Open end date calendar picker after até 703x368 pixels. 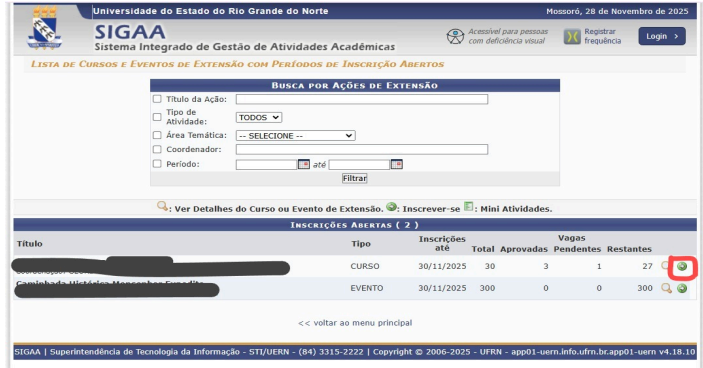pyautogui.click(x=396, y=165)
